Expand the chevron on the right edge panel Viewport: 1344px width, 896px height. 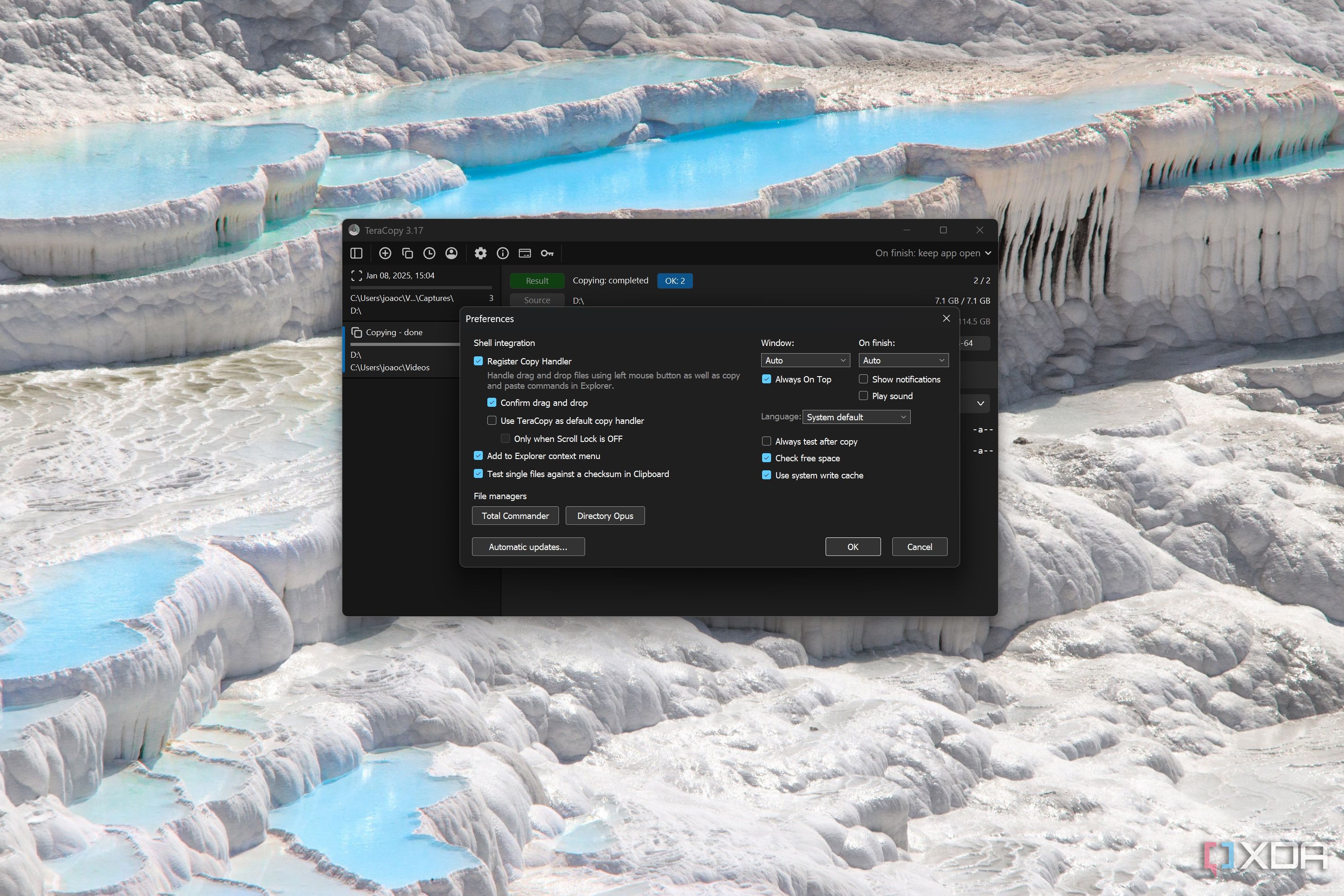coord(981,404)
